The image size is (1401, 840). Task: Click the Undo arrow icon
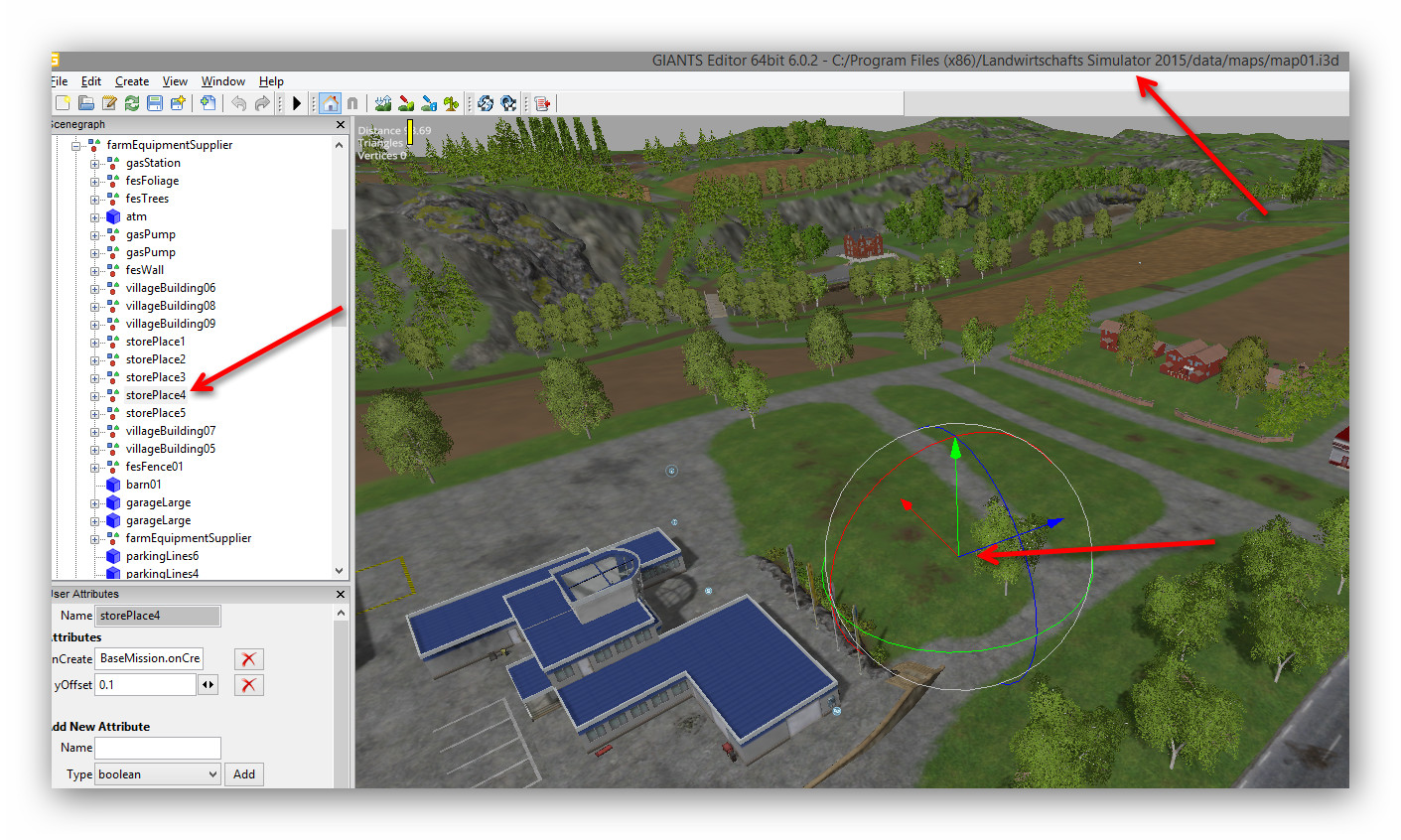pyautogui.click(x=238, y=103)
